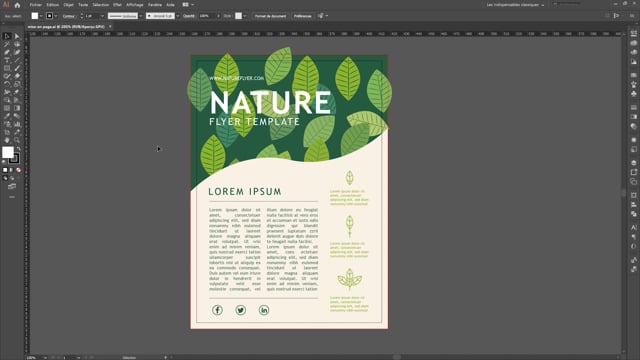The image size is (640, 360).
Task: Click the large Fill swatch in toolbar
Action: pos(7,152)
